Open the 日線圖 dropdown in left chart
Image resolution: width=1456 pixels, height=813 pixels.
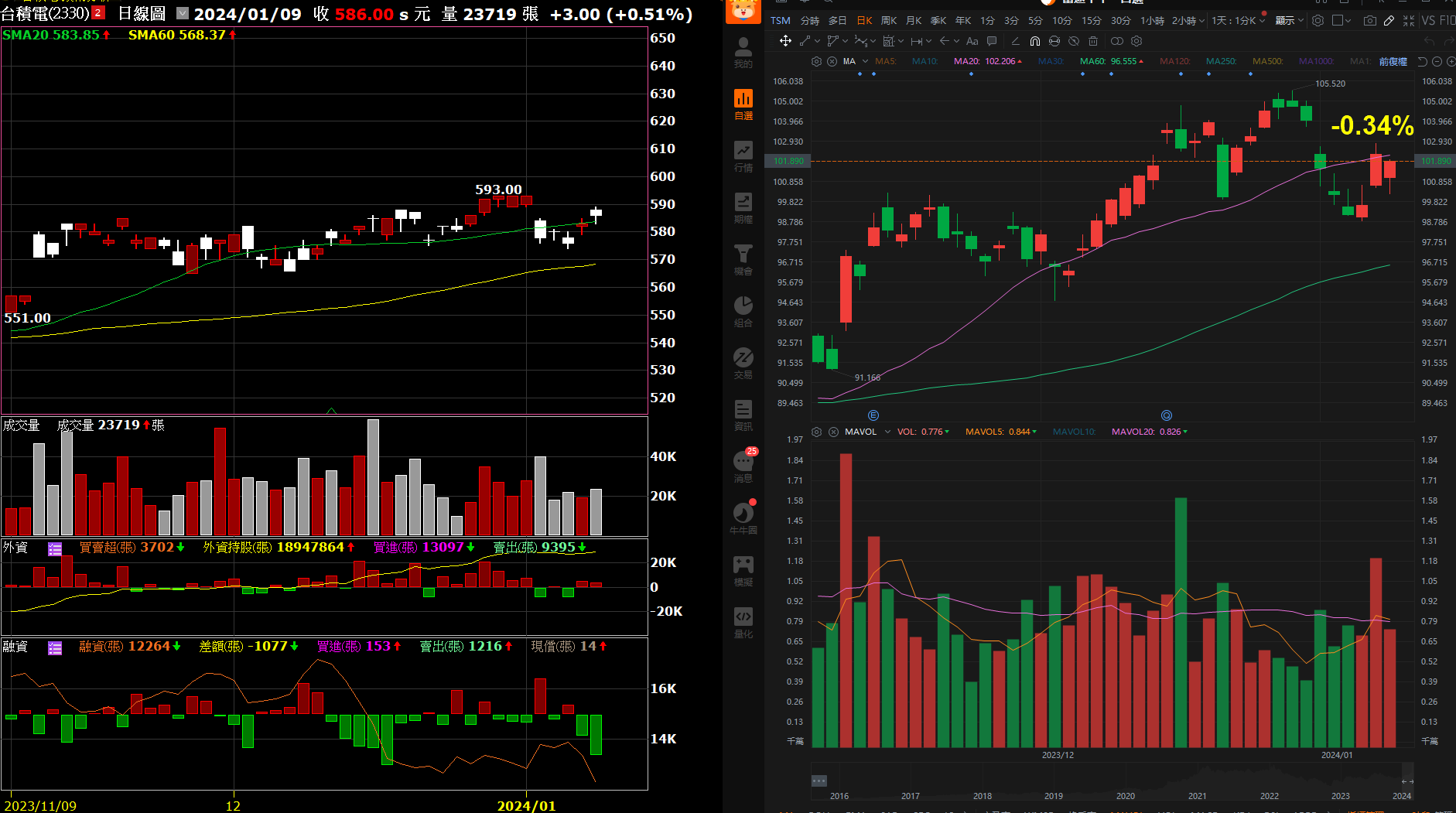tap(183, 13)
